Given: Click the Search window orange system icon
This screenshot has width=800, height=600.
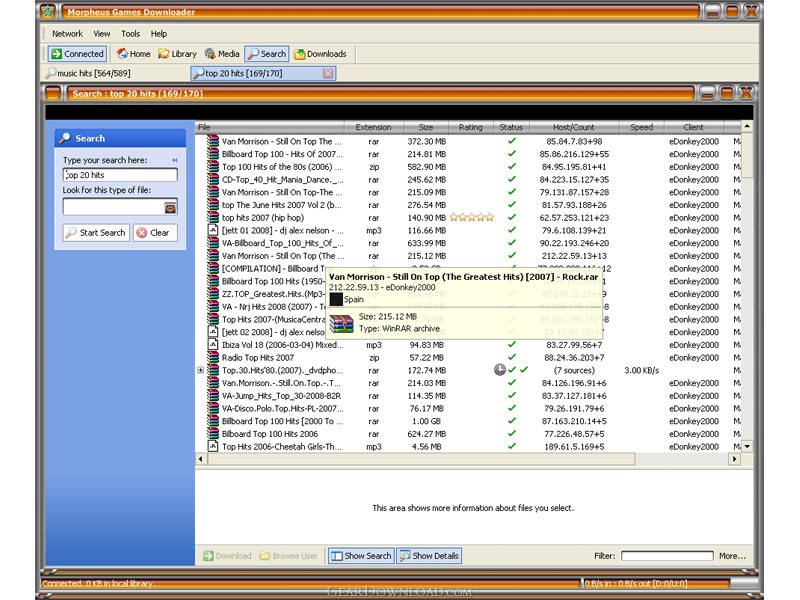Looking at the screenshot, I should 53,93.
